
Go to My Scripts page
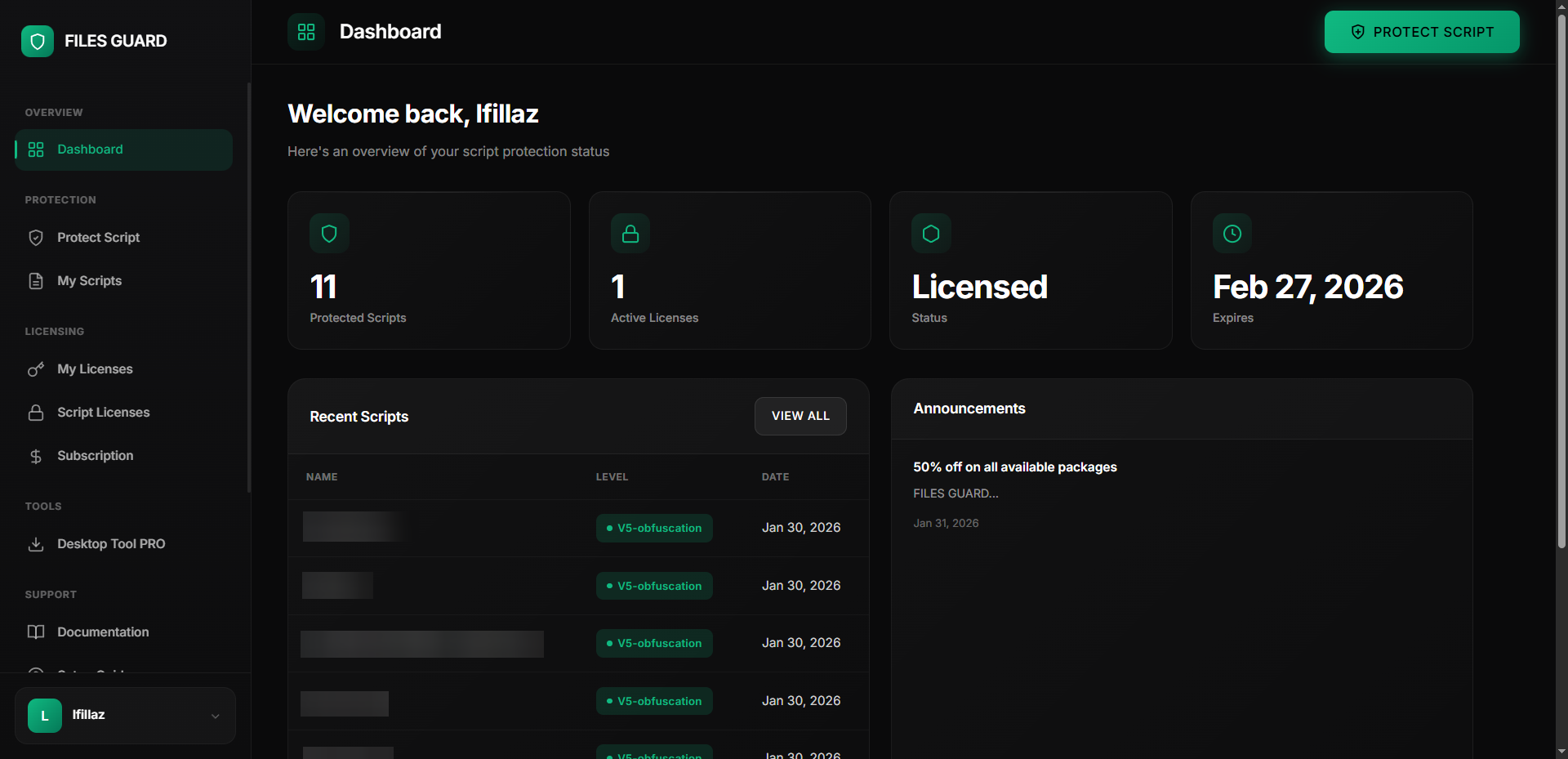(x=89, y=281)
